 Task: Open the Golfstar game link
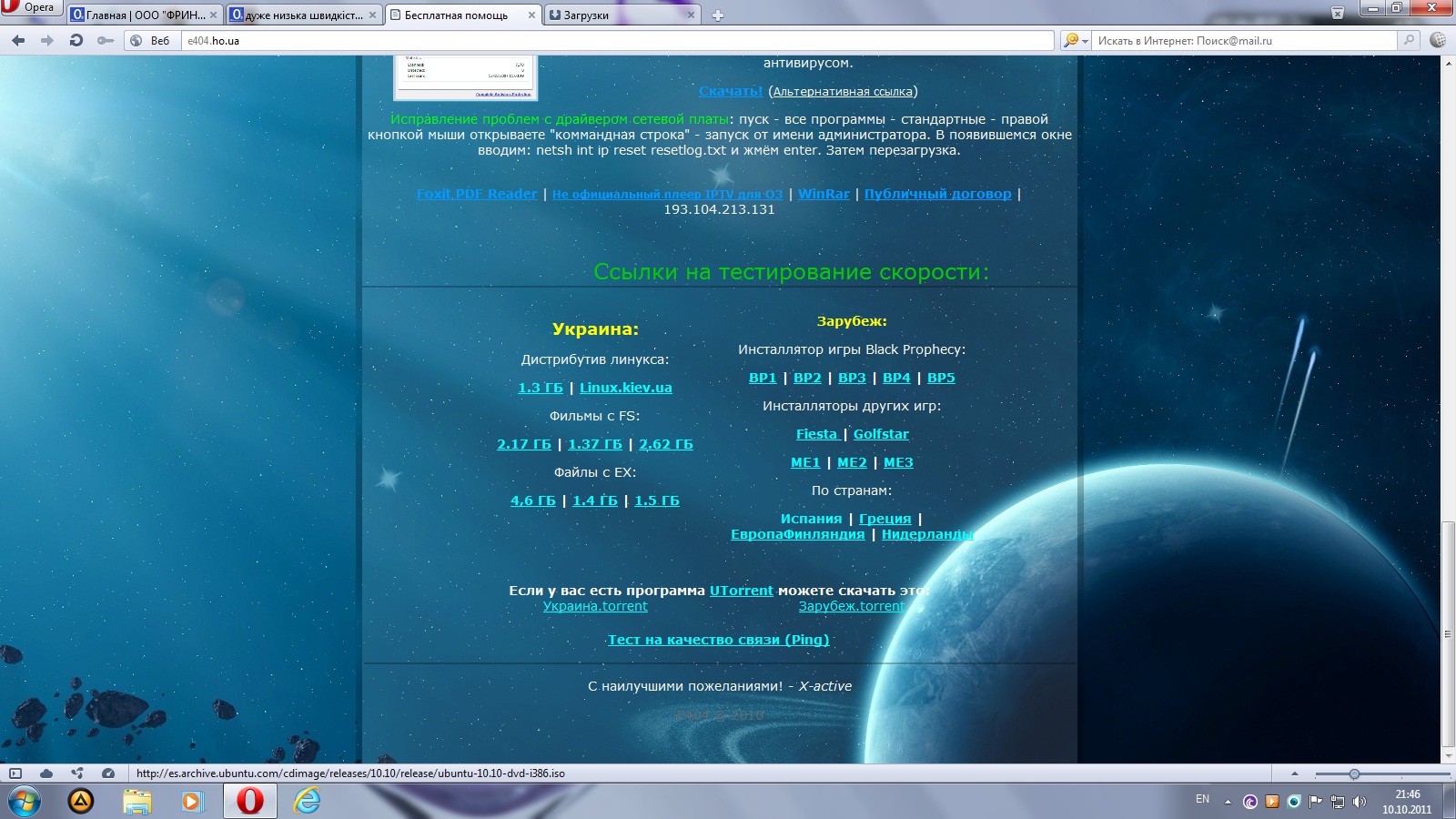point(881,434)
